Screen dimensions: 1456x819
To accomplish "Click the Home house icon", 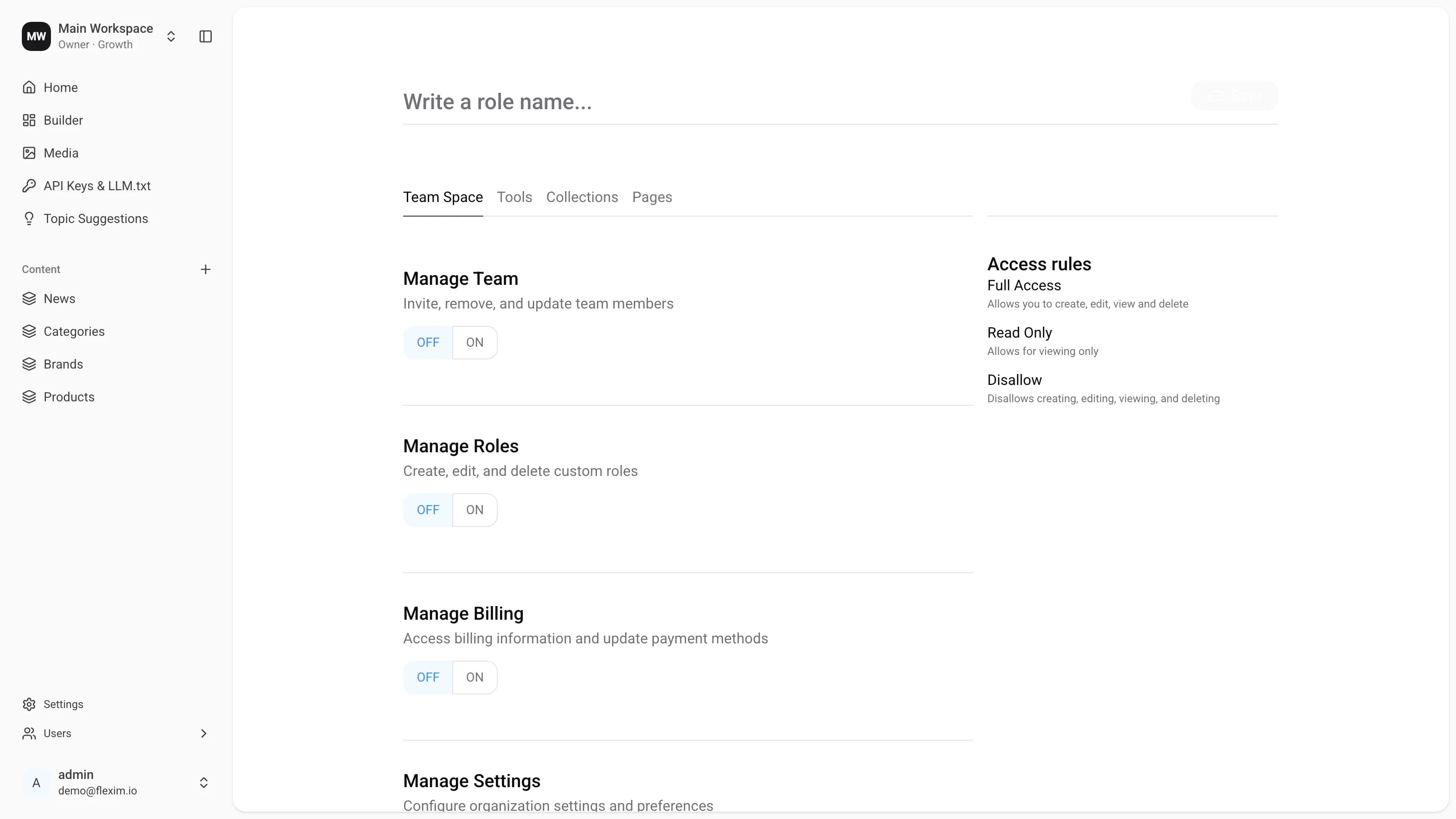I will pyautogui.click(x=29, y=88).
